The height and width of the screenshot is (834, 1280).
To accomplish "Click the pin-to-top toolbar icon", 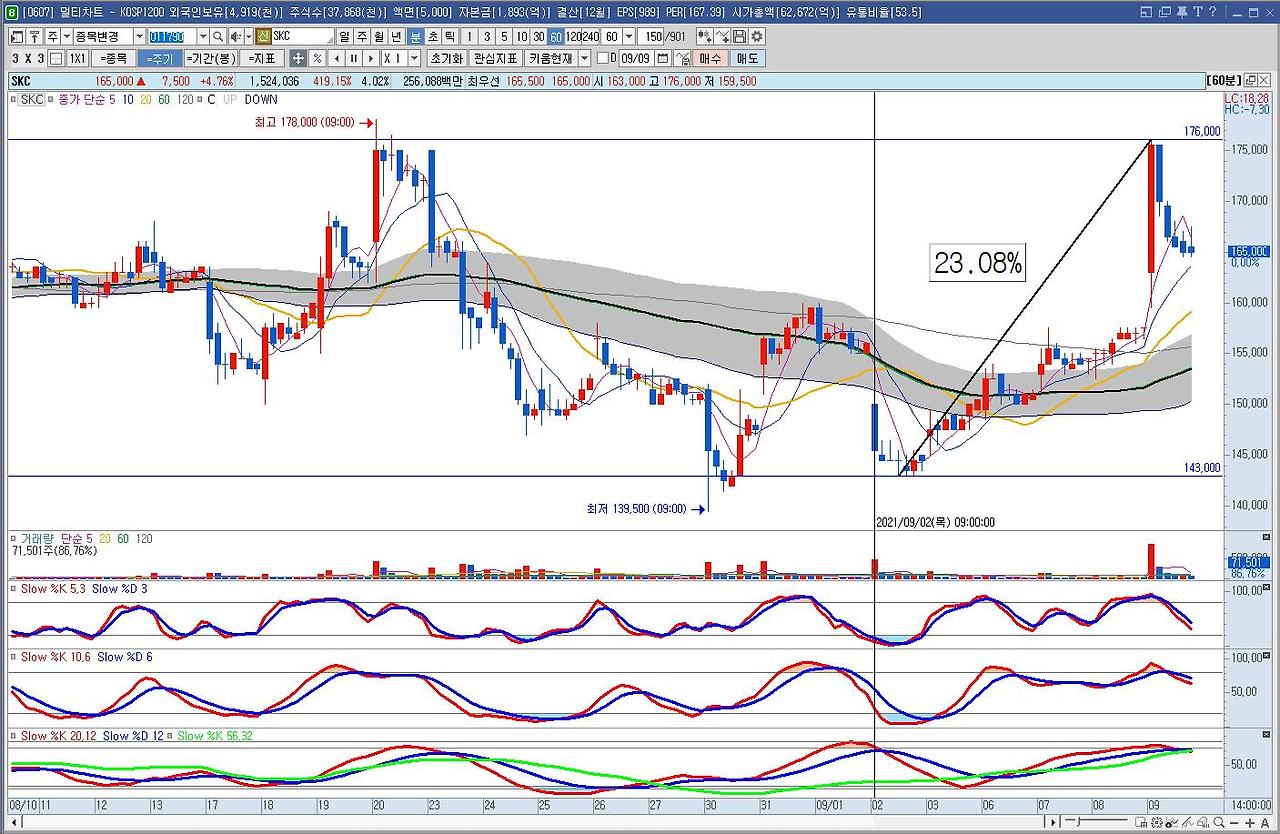I will coord(36,36).
